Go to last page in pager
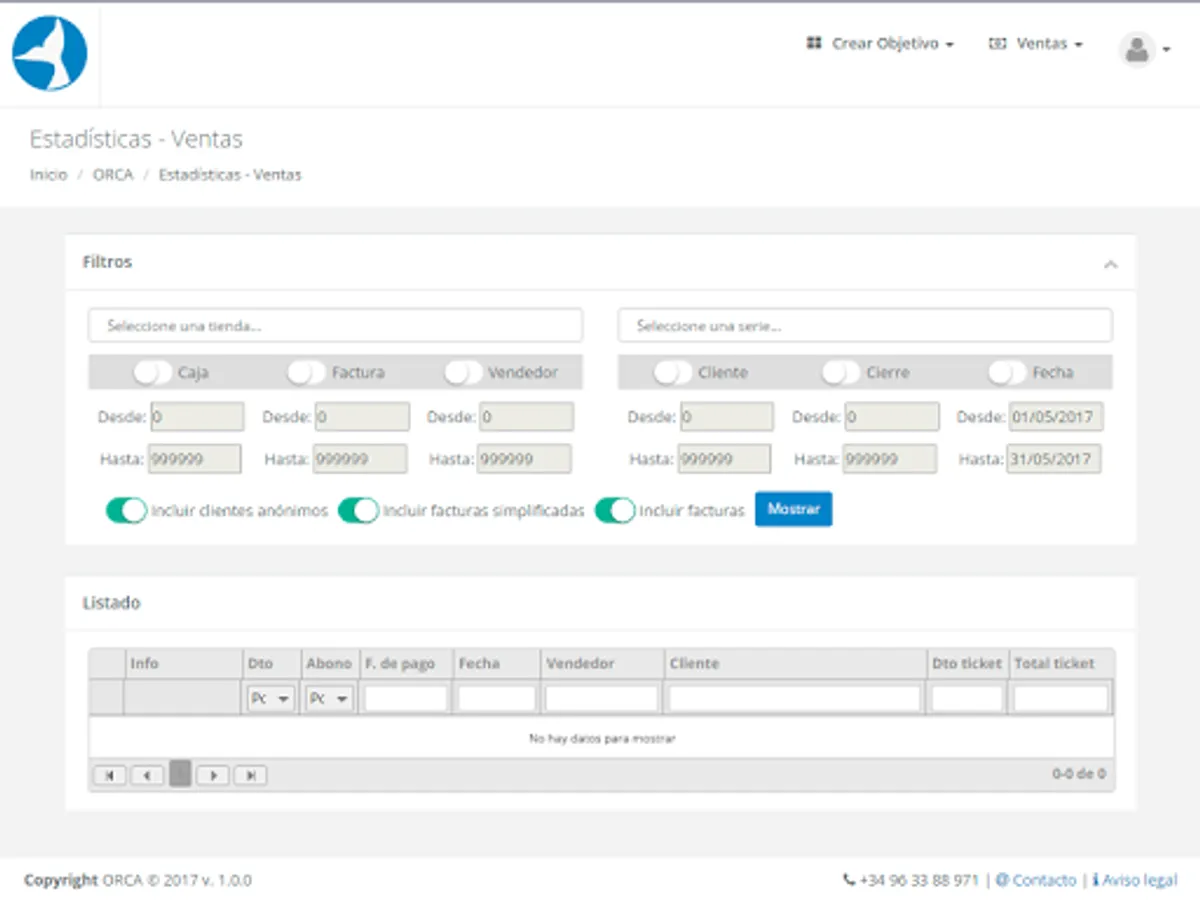The height and width of the screenshot is (900, 1200). pyautogui.click(x=250, y=775)
